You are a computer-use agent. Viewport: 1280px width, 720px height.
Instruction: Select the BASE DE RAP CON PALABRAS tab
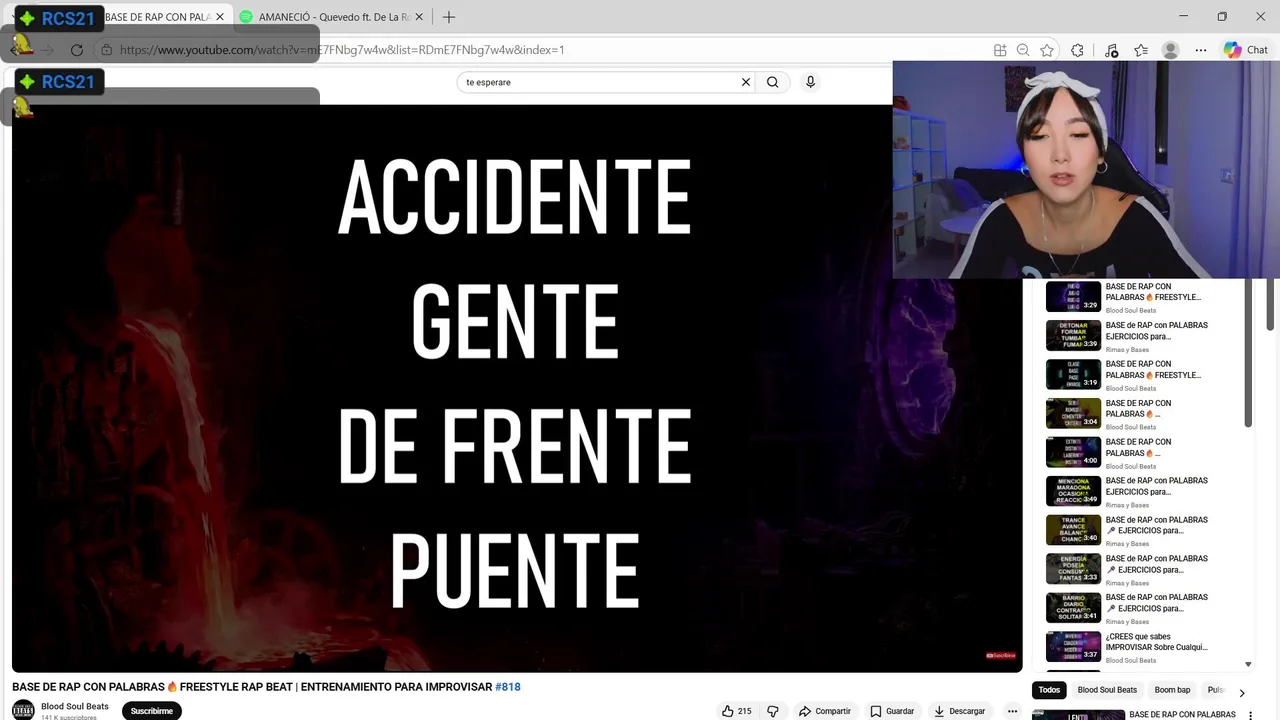(x=158, y=17)
